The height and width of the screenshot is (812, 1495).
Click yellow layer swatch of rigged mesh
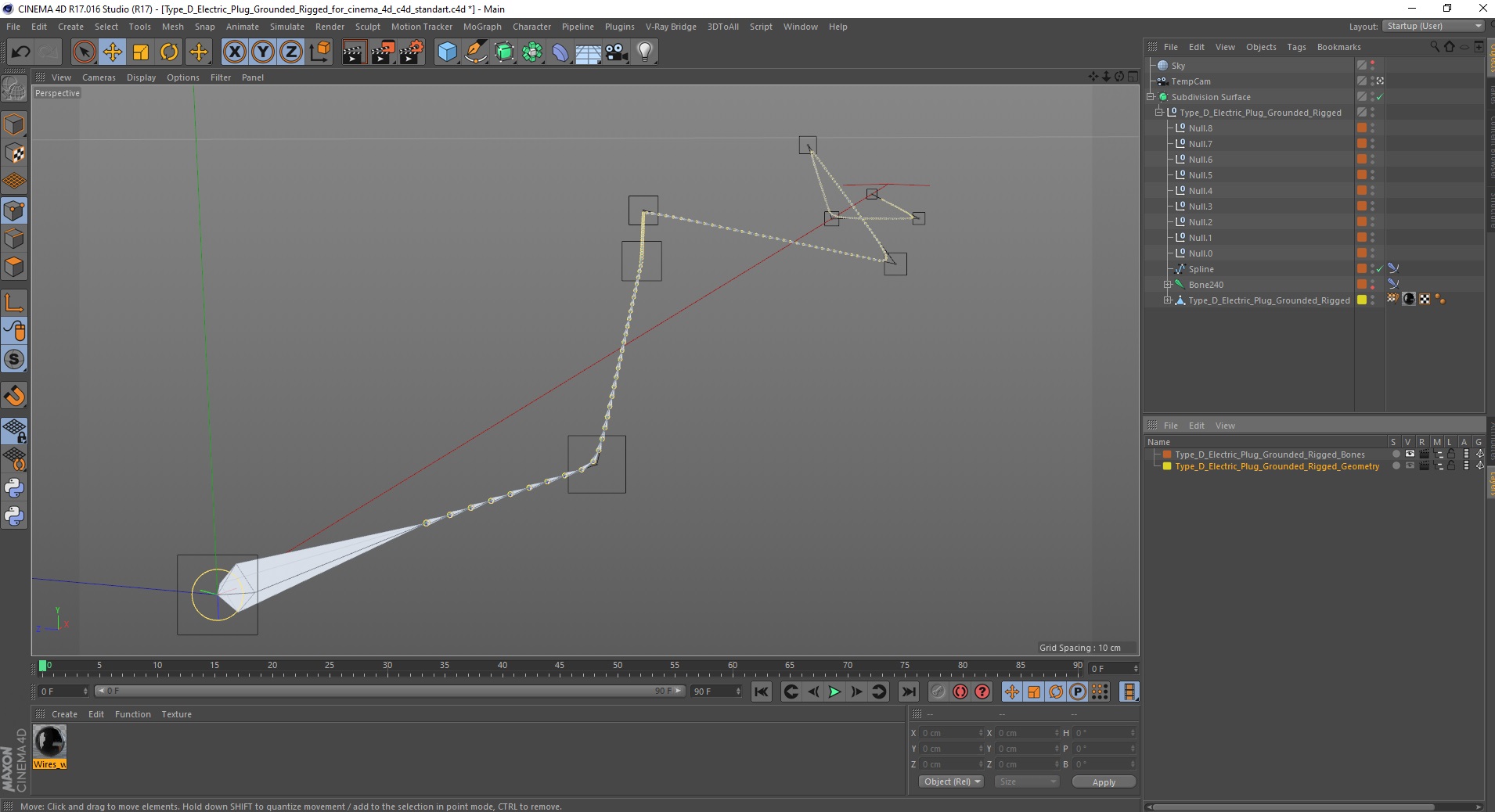tap(1362, 300)
